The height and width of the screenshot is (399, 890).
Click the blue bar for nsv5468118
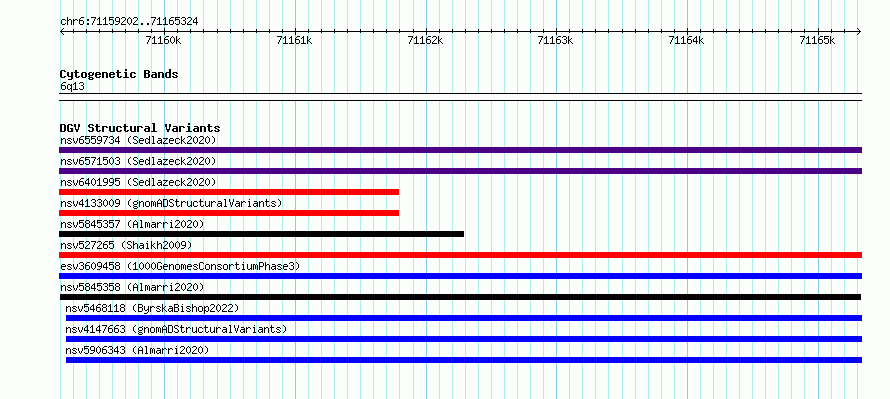[x=464, y=318]
